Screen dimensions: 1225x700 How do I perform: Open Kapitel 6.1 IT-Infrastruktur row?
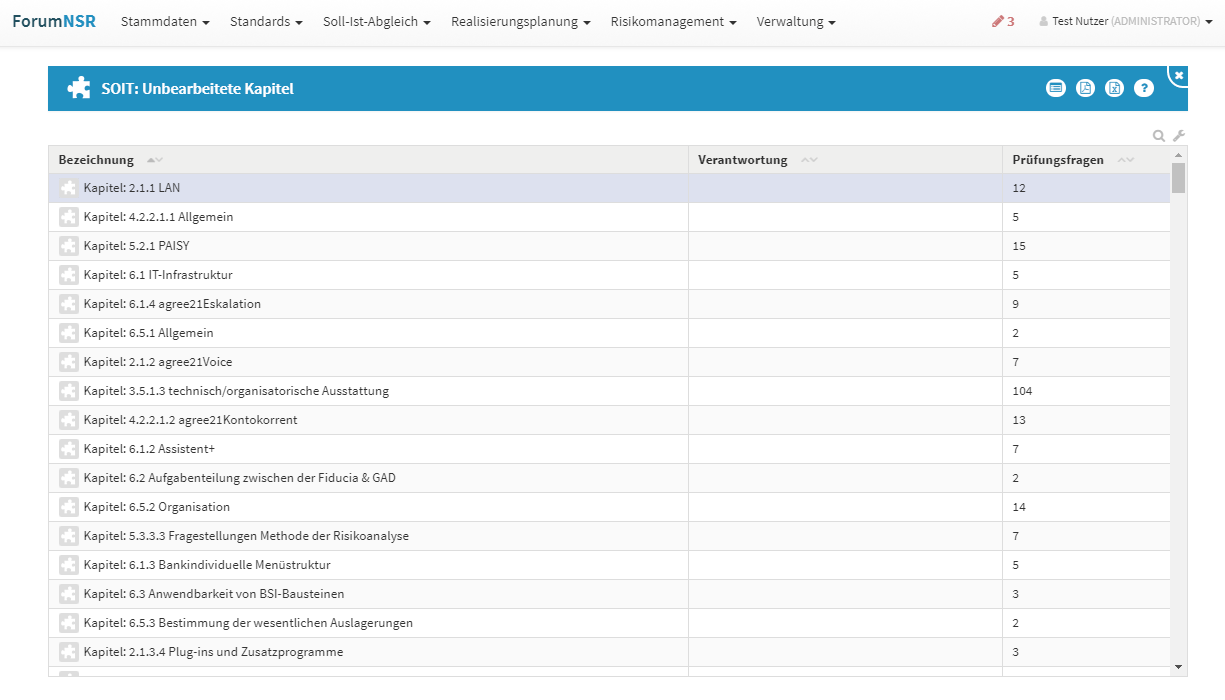pos(158,275)
